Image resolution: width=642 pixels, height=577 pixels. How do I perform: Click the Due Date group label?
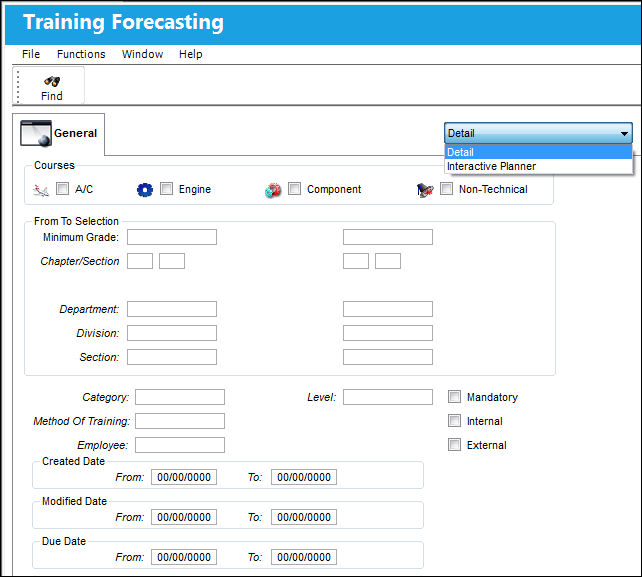click(64, 541)
